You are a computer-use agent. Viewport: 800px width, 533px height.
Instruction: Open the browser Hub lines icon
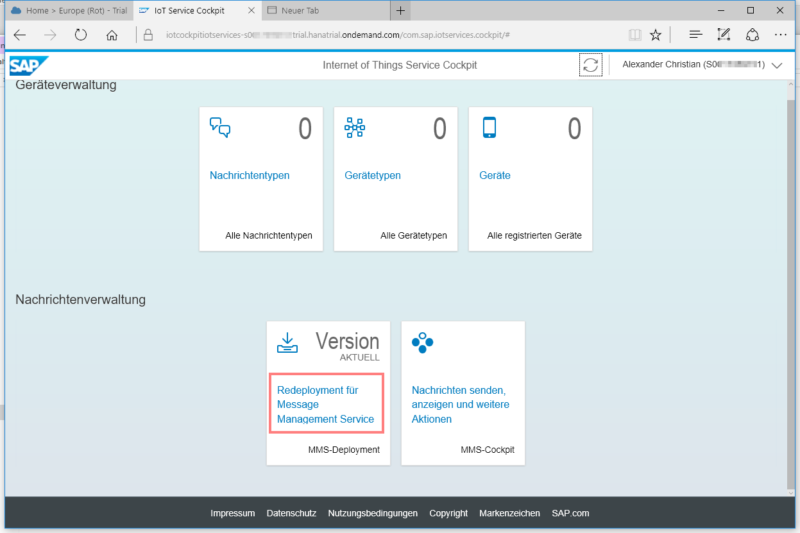(x=695, y=35)
